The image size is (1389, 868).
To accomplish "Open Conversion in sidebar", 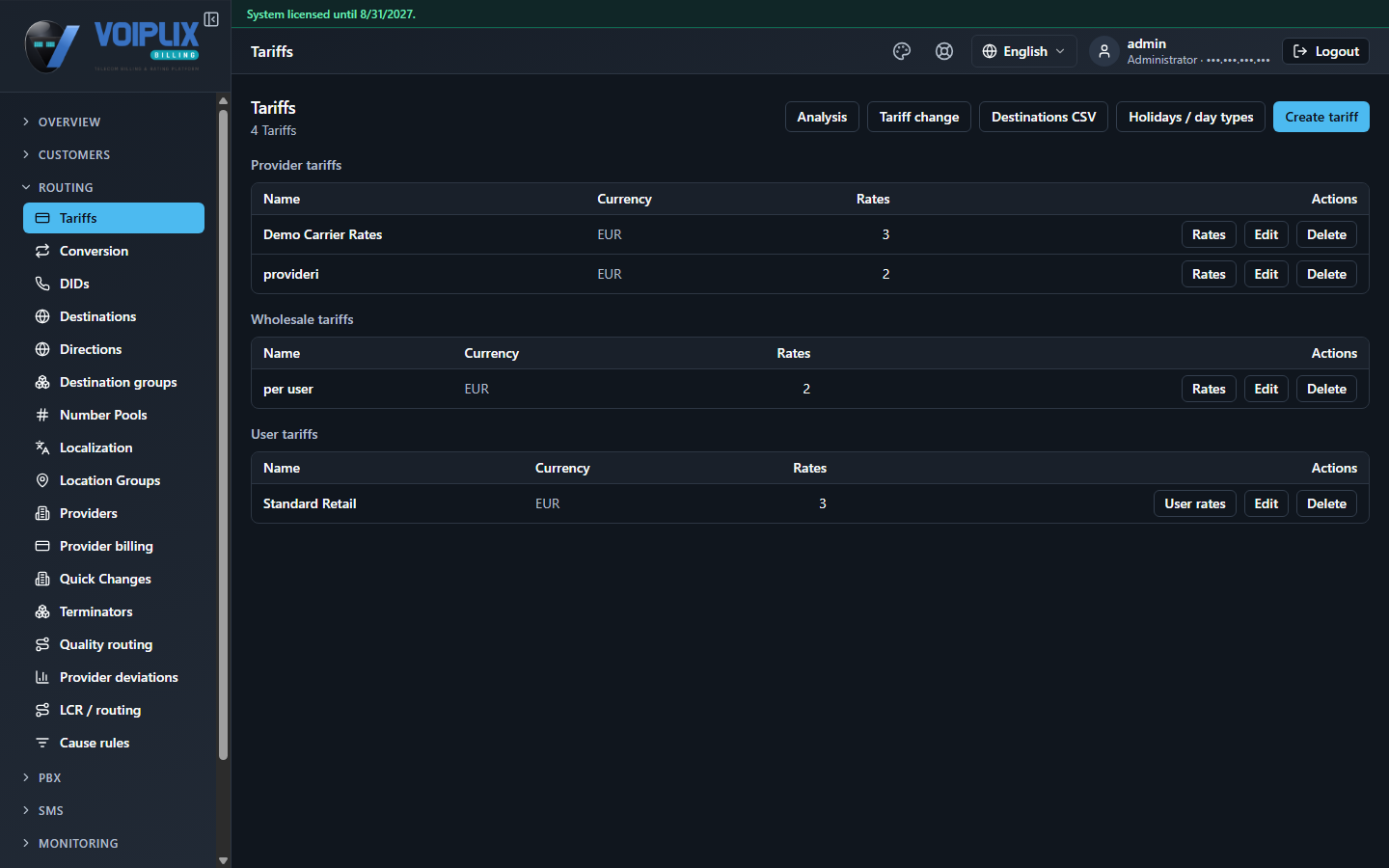I will [114, 251].
